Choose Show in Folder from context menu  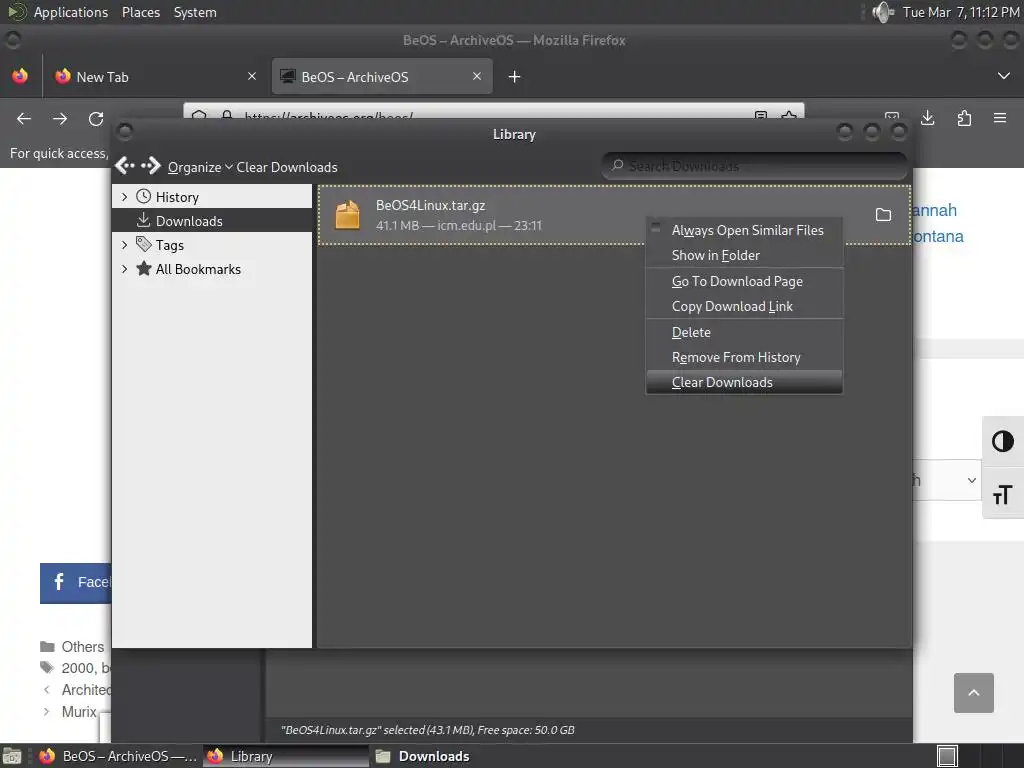pos(744,255)
